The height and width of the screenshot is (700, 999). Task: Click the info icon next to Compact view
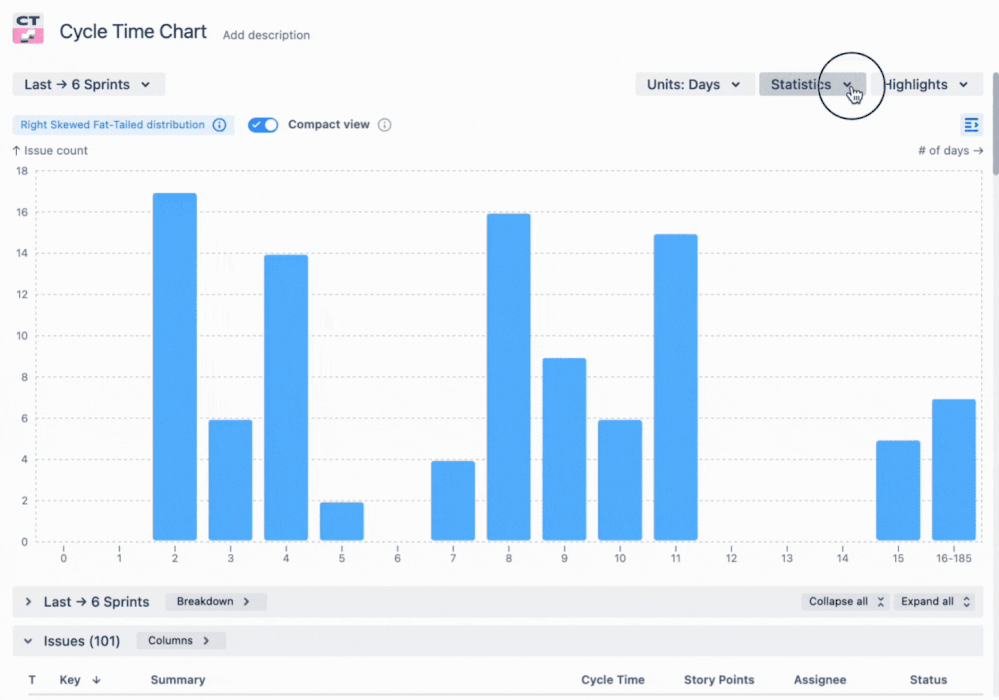pos(385,124)
